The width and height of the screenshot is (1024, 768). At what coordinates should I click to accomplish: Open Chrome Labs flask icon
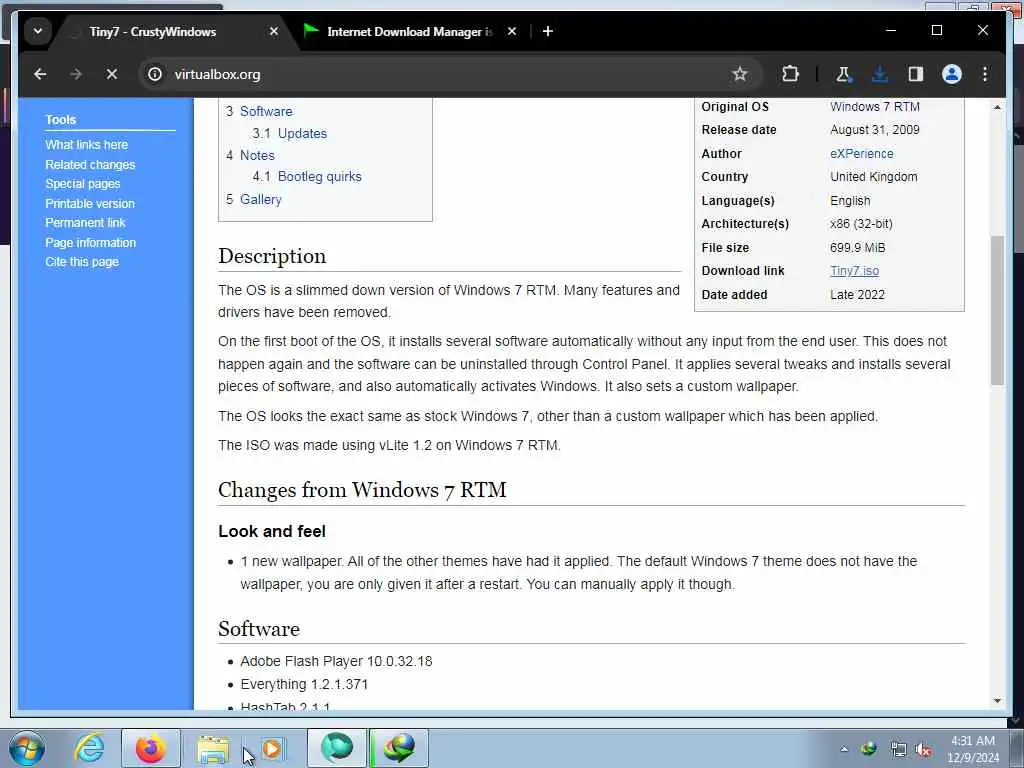coord(843,74)
